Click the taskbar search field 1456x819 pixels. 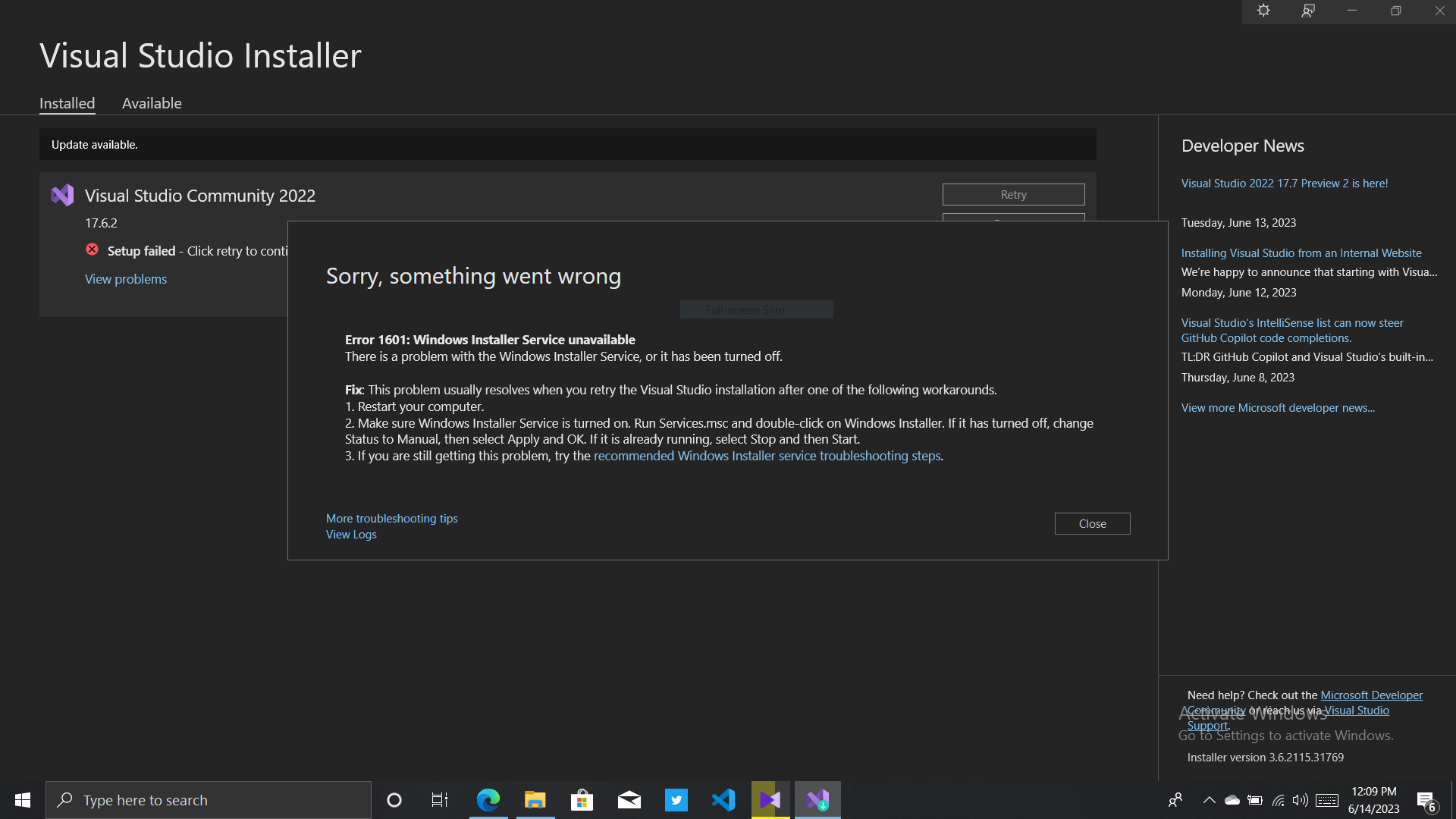click(209, 799)
